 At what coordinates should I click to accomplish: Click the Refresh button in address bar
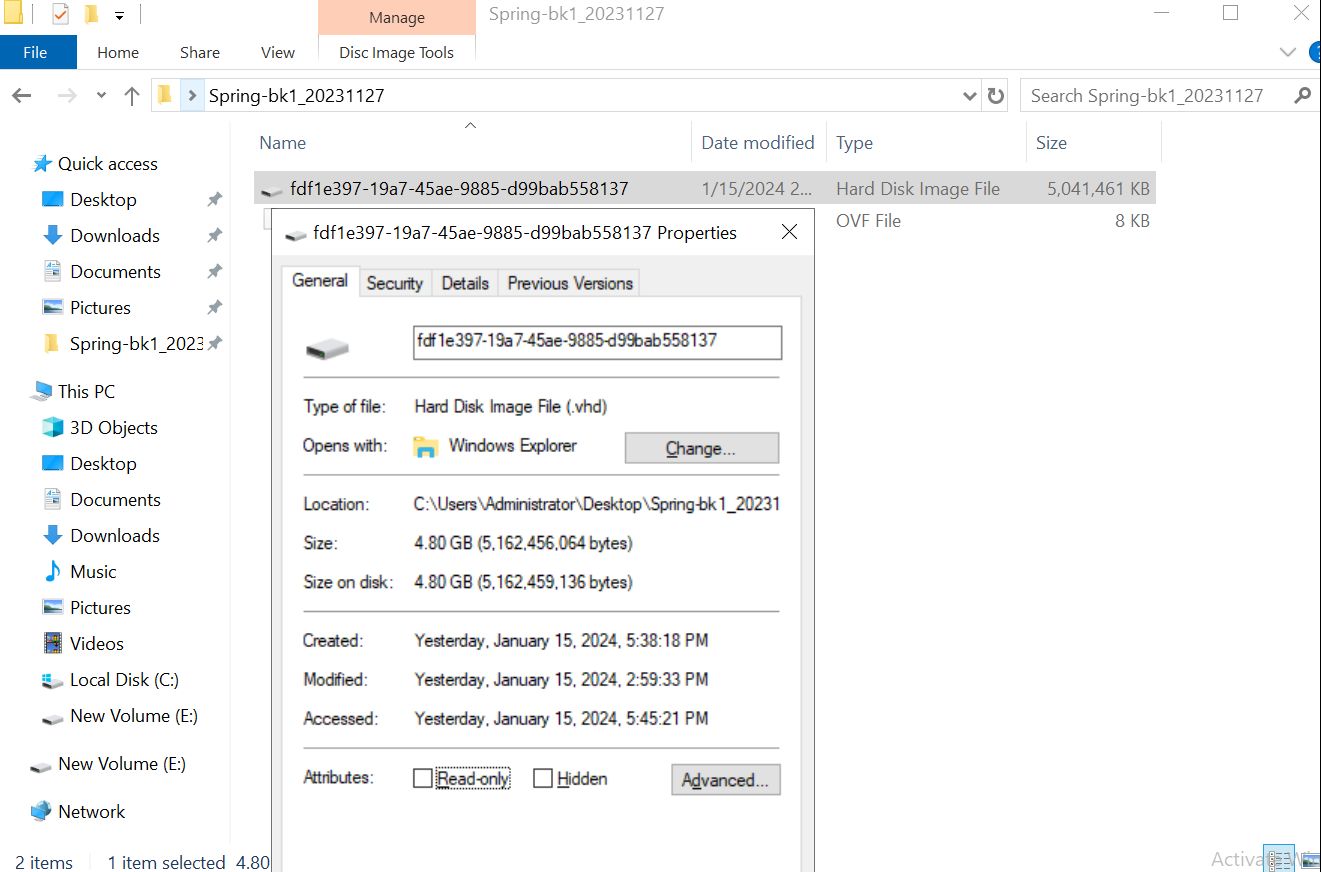pos(995,96)
